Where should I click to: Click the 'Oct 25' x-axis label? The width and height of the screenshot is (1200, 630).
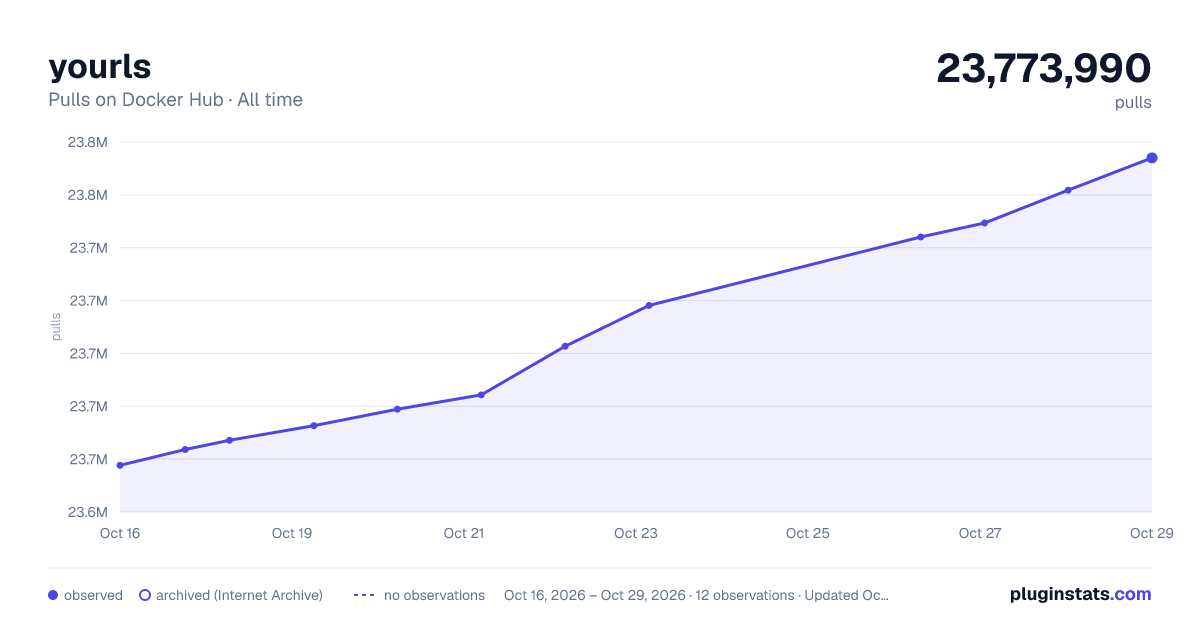point(808,533)
